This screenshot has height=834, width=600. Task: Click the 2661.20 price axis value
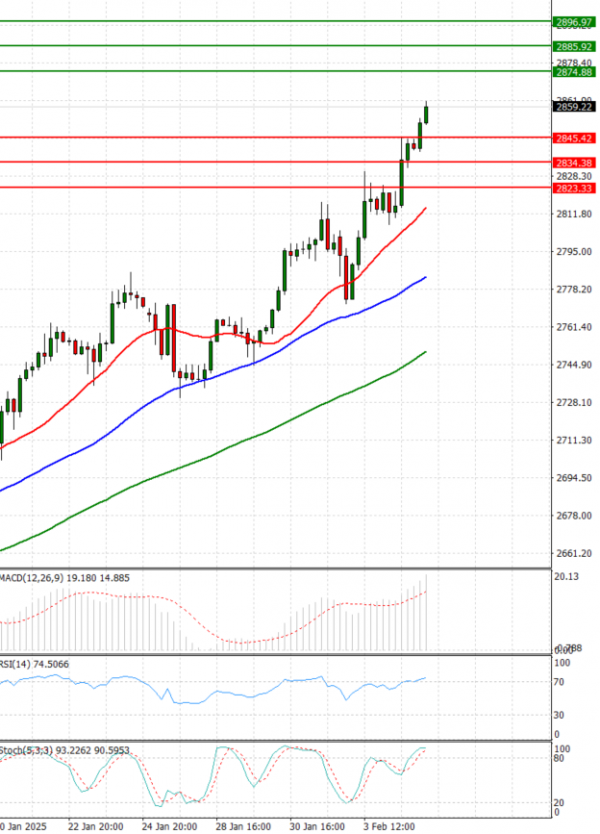coord(574,553)
